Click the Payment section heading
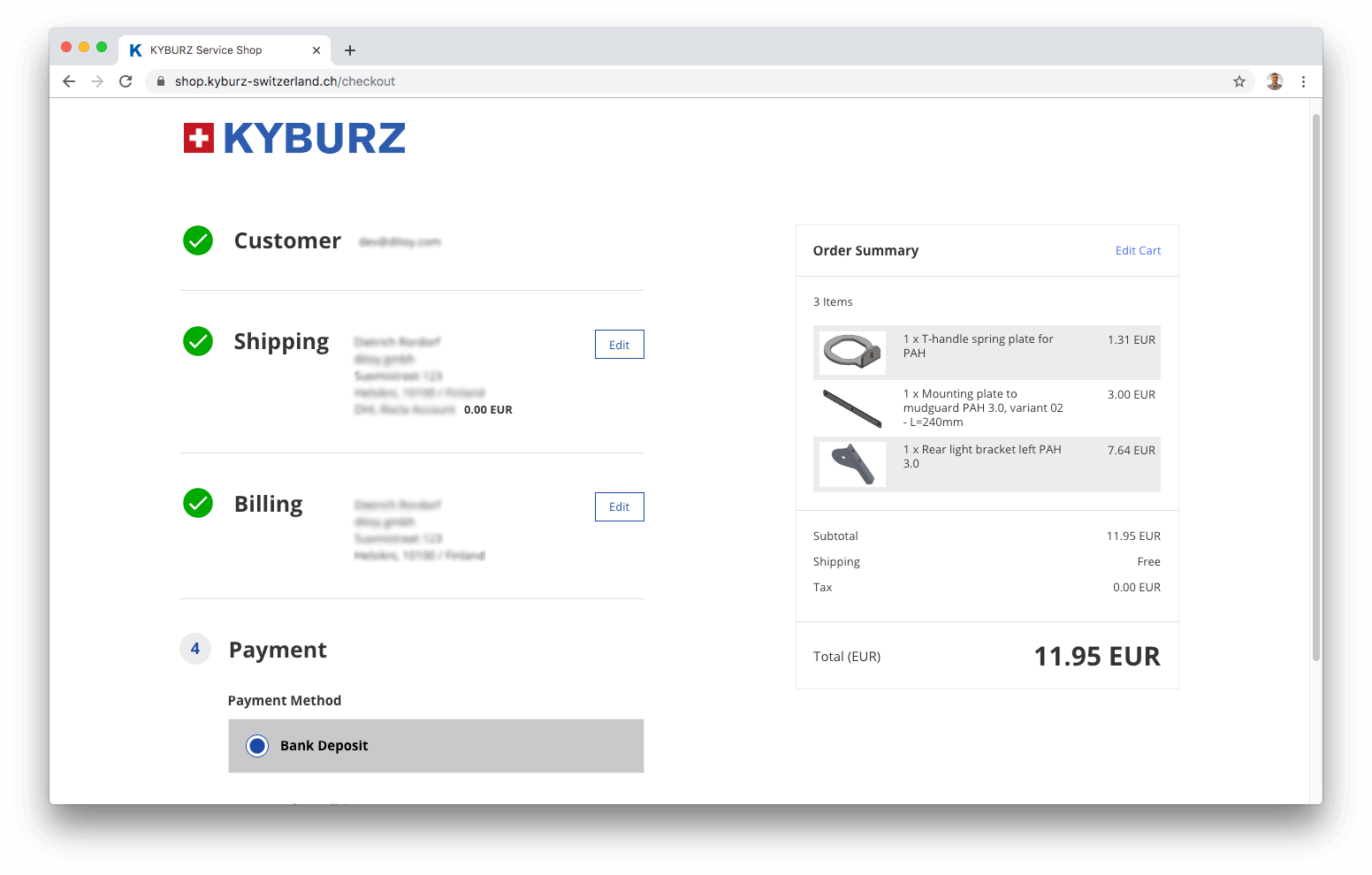Image resolution: width=1372 pixels, height=875 pixels. pyautogui.click(x=278, y=650)
